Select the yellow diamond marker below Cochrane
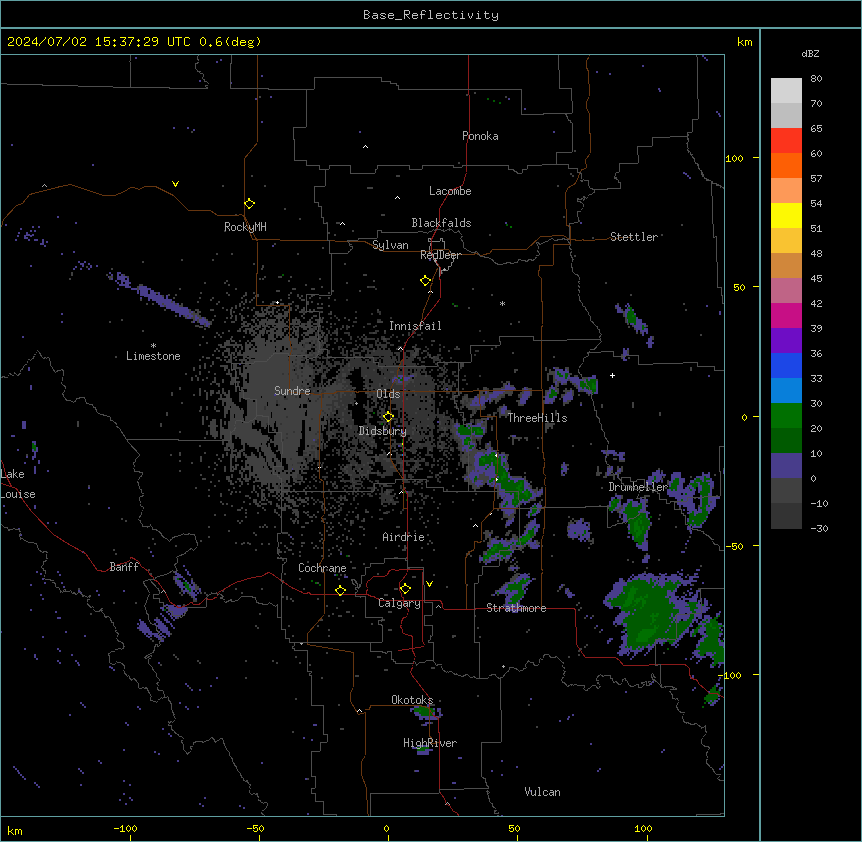 [x=340, y=590]
